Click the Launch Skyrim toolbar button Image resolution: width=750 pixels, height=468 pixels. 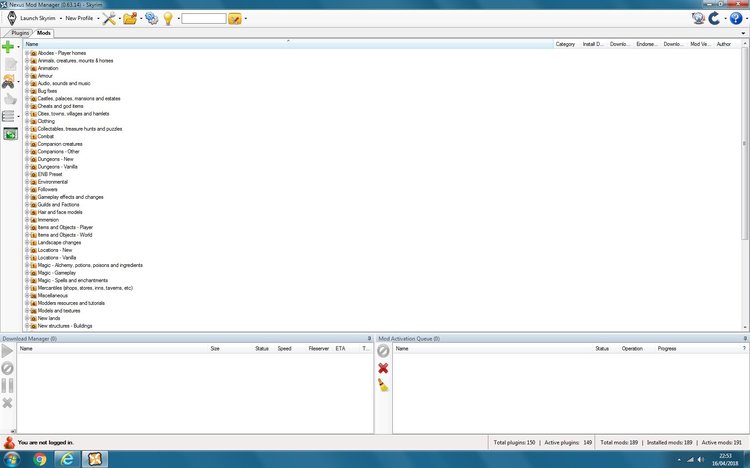(32, 18)
